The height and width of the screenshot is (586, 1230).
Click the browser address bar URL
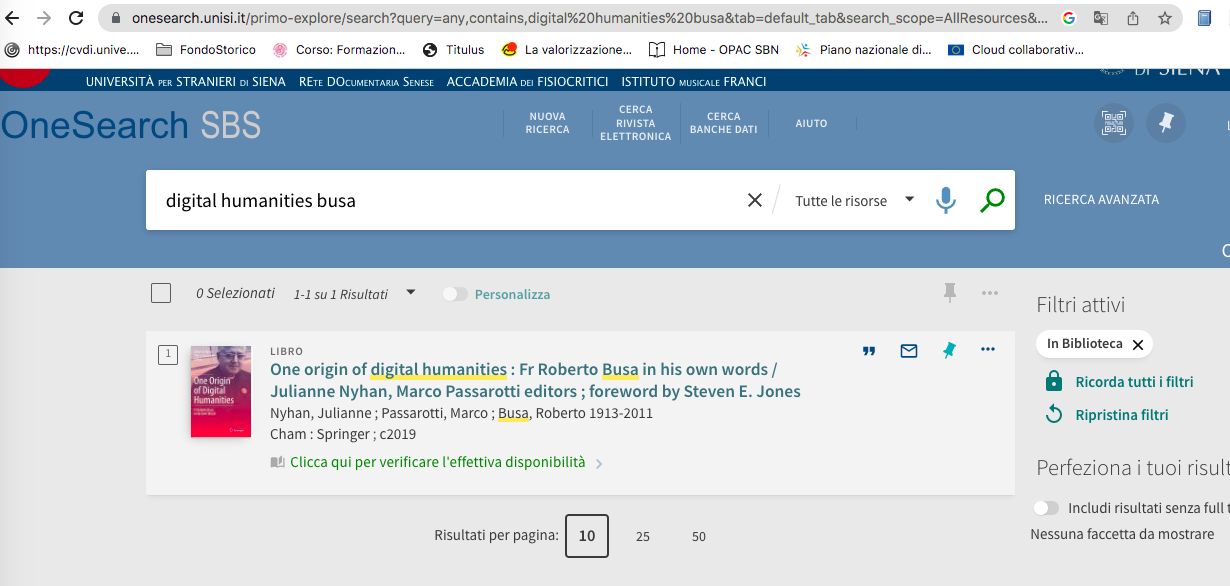[x=590, y=18]
